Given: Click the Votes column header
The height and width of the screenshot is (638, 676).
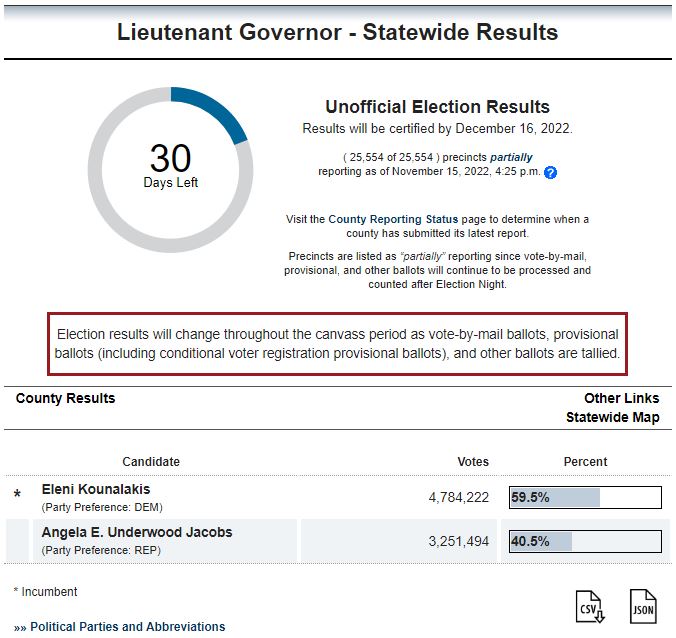Looking at the screenshot, I should (473, 462).
